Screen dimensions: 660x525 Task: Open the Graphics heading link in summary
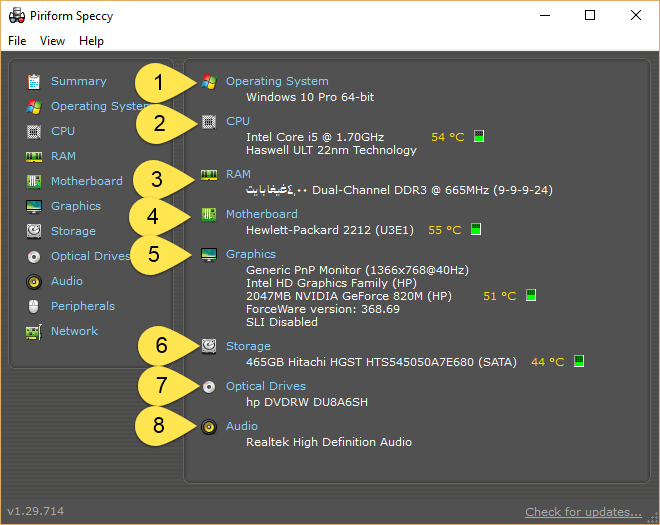(251, 254)
